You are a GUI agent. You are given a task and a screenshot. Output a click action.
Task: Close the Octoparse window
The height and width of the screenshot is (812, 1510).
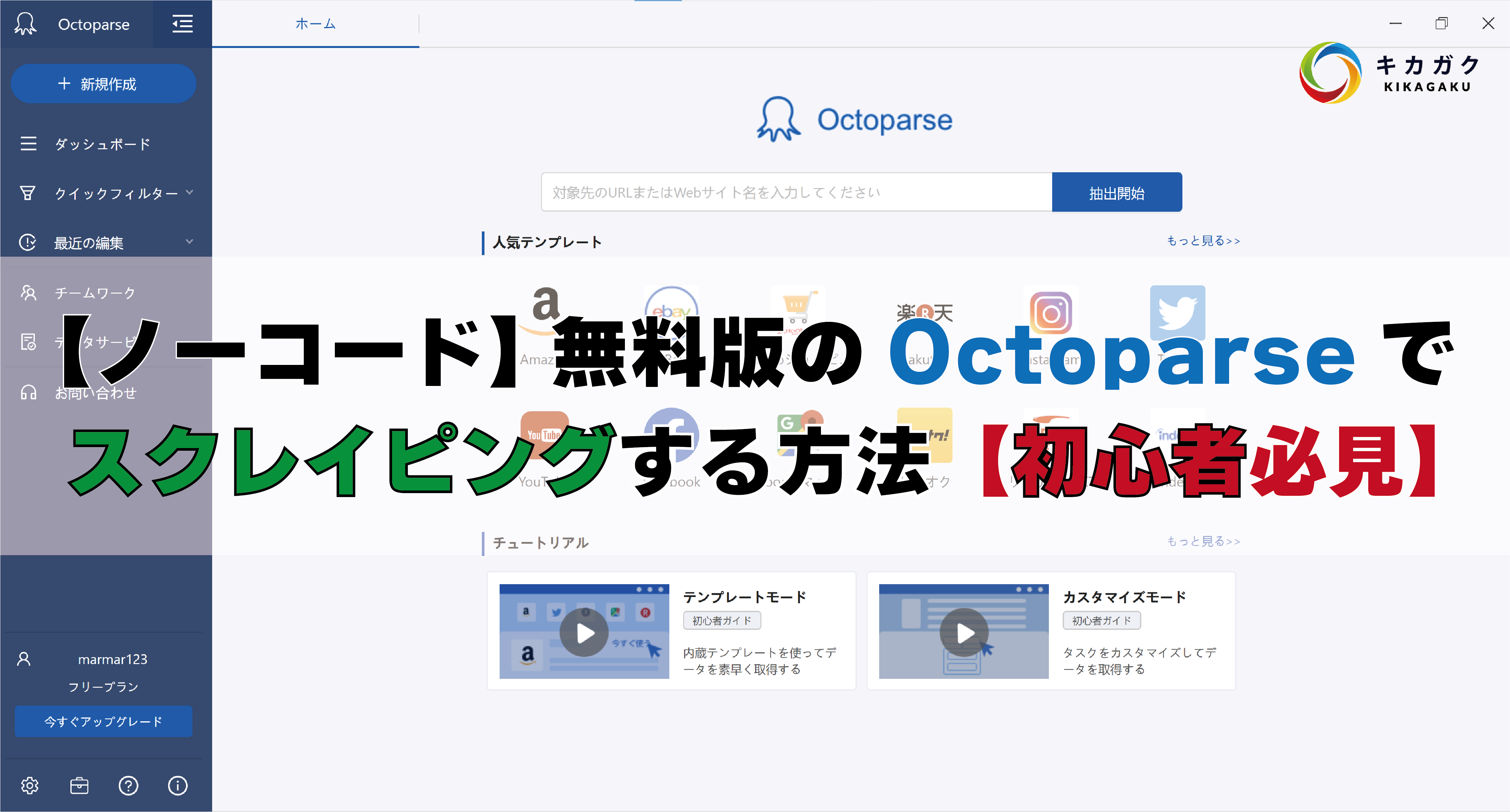coord(1488,23)
